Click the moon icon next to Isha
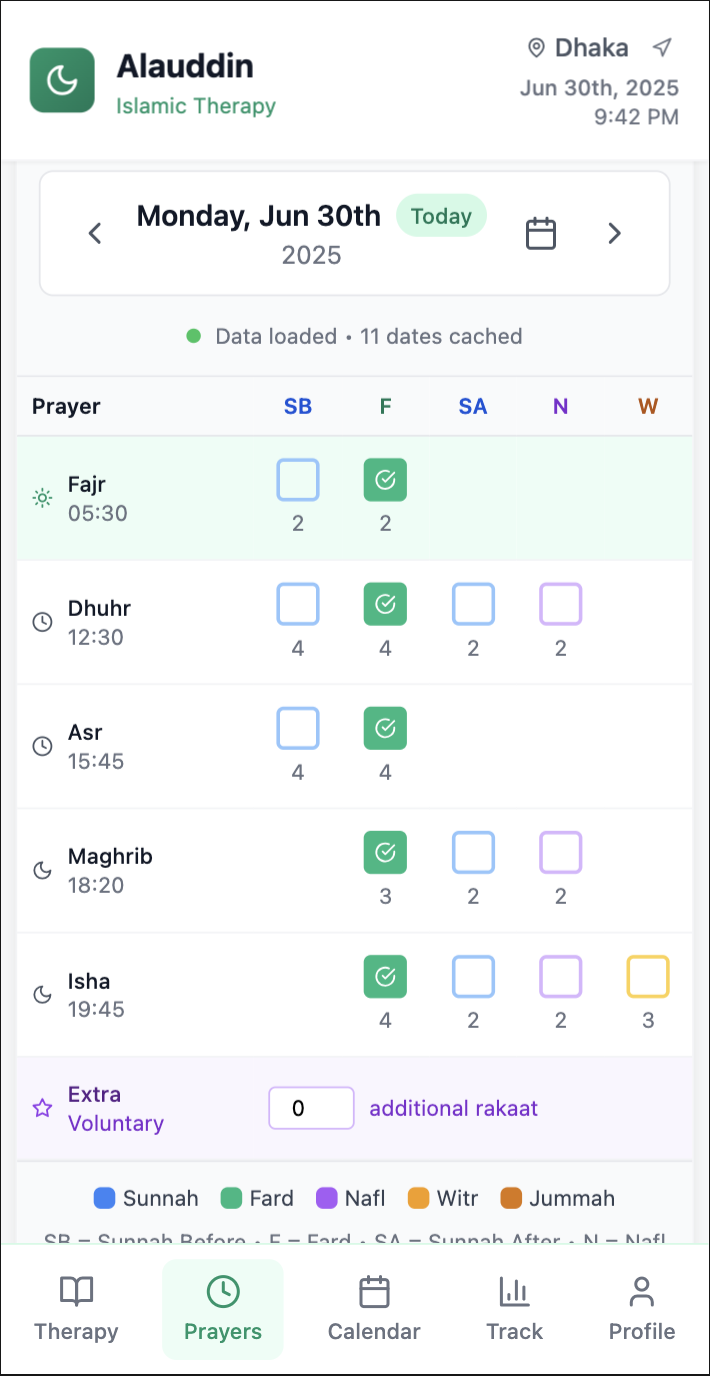This screenshot has height=1376, width=710. click(x=42, y=994)
